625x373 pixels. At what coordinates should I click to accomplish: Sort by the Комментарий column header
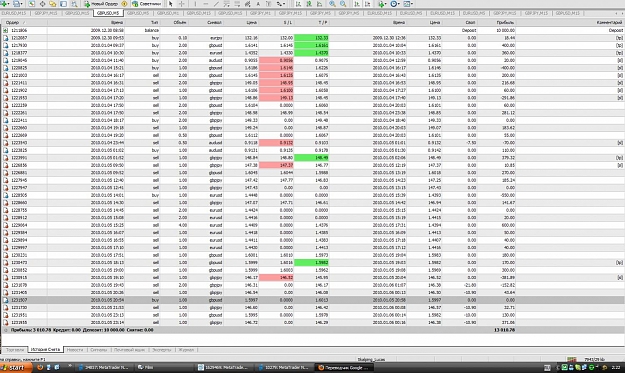coord(570,23)
